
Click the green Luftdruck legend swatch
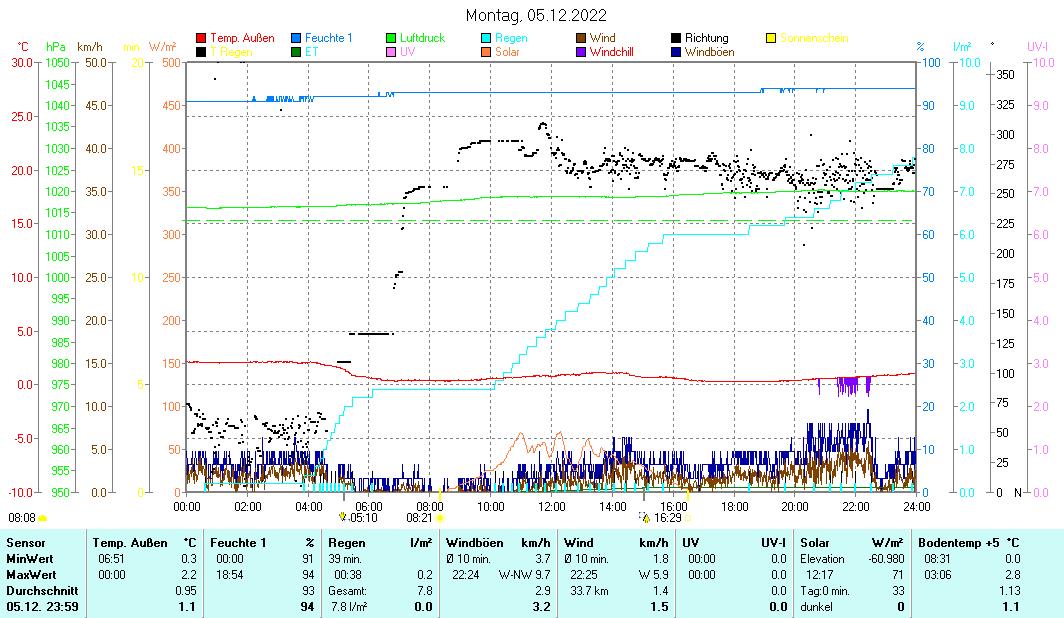pos(391,38)
